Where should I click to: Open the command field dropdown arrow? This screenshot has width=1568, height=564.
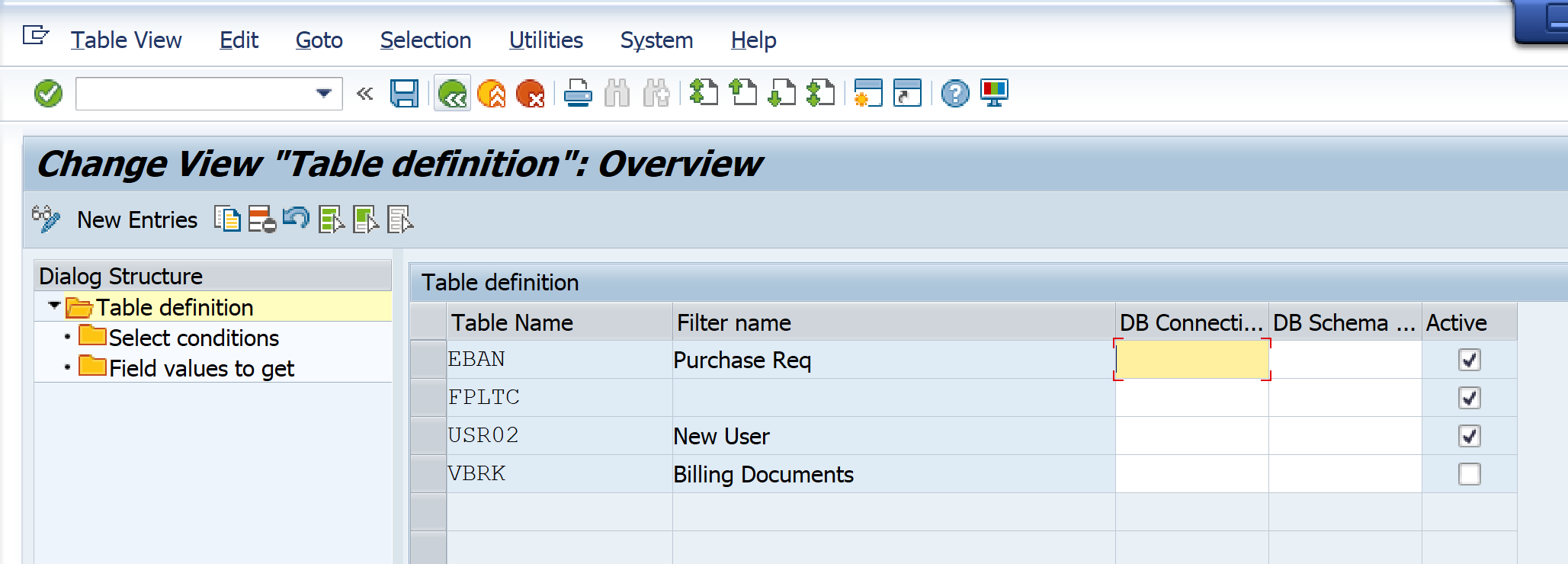click(x=324, y=94)
